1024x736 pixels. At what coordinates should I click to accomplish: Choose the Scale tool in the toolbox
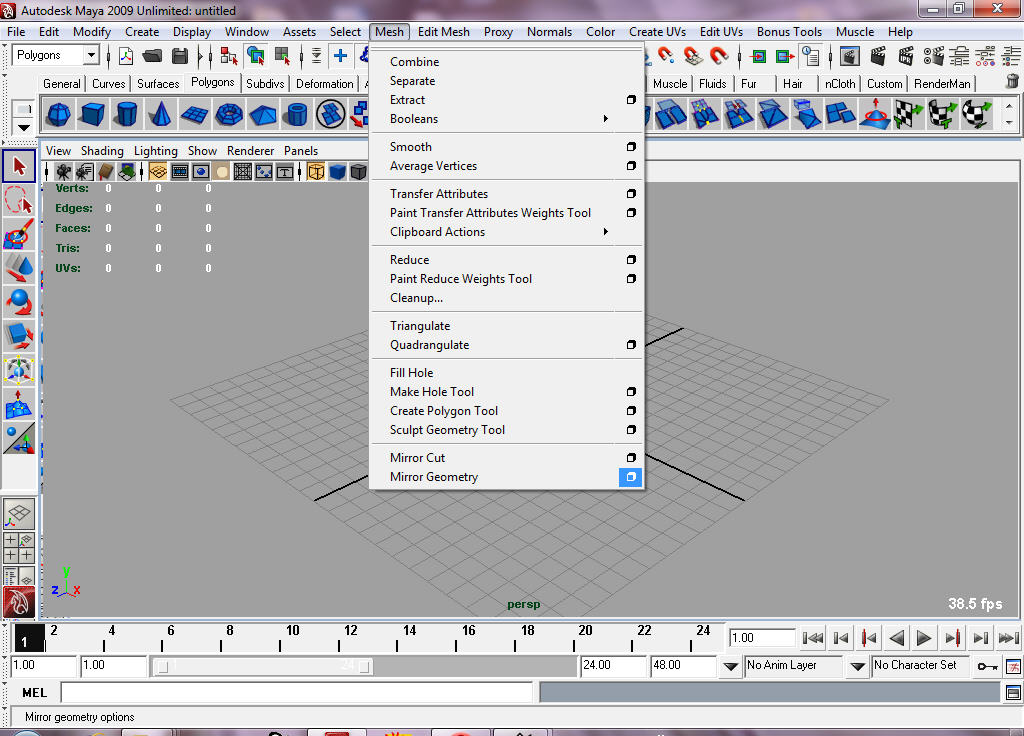[19, 336]
